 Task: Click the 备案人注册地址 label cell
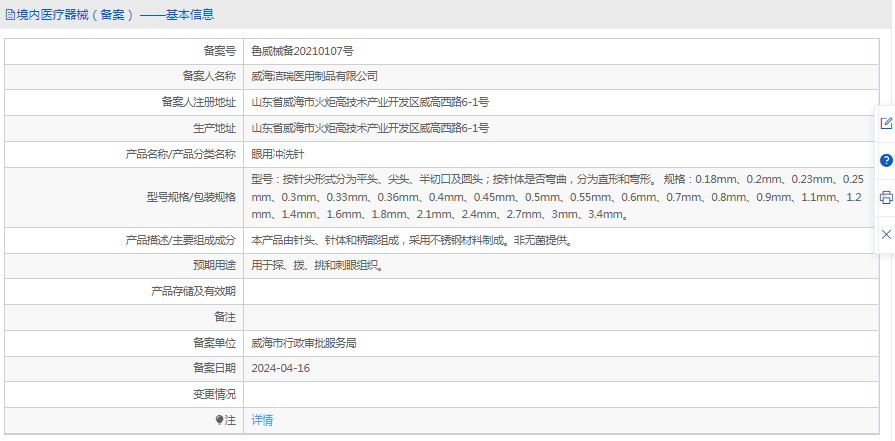[x=124, y=103]
